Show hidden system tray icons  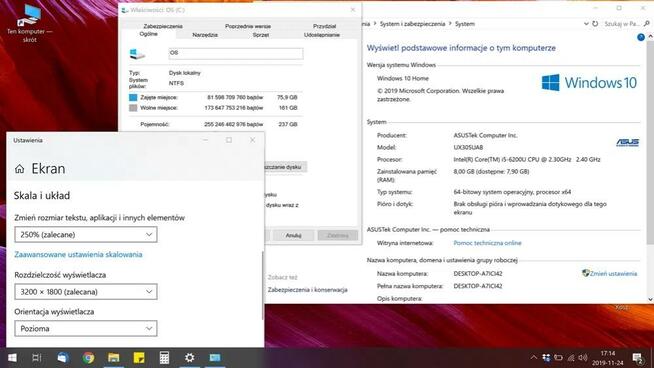coord(533,358)
